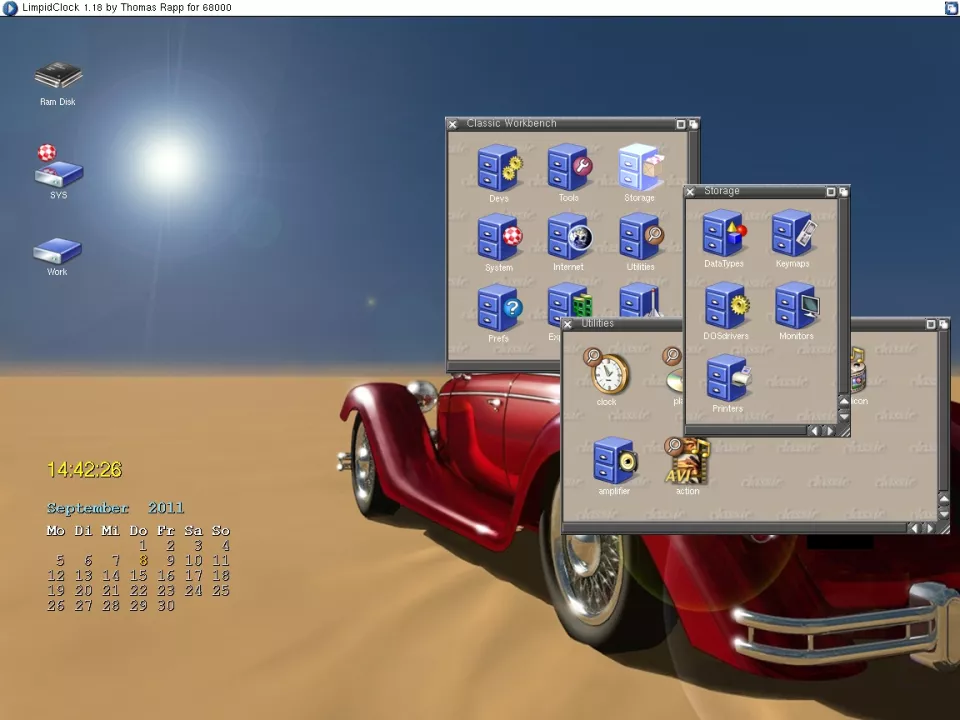Open the Ram Disk desktop icon
This screenshot has width=960, height=720.
[58, 77]
